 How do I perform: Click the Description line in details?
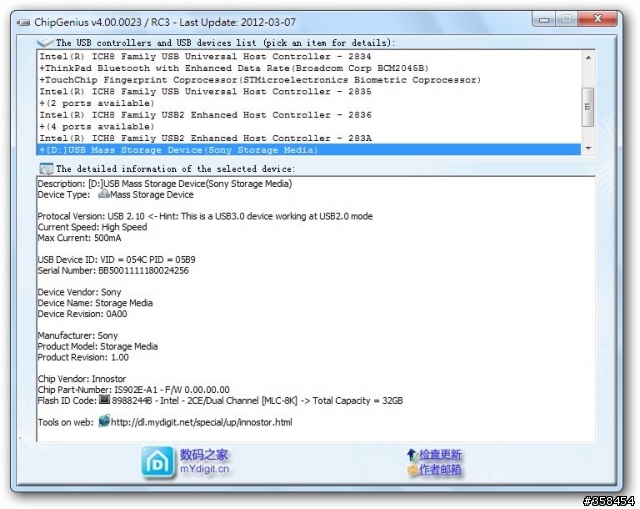[165, 184]
